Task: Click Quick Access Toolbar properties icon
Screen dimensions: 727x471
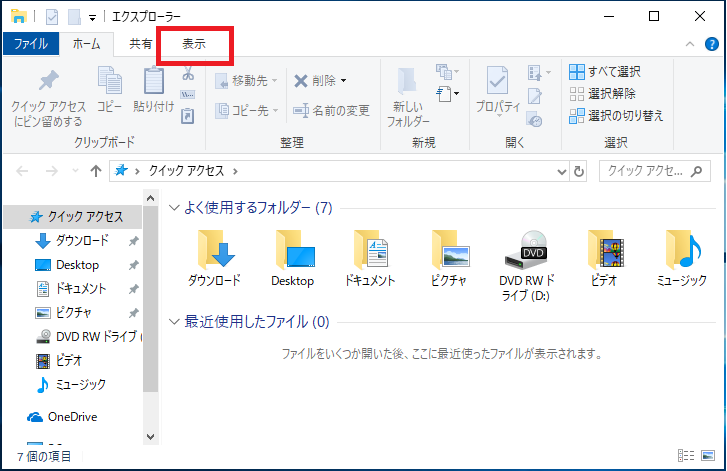Action: point(51,17)
